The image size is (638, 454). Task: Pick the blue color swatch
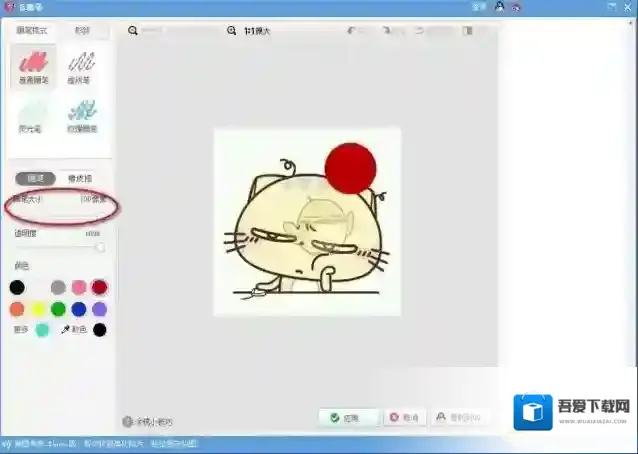pos(79,309)
